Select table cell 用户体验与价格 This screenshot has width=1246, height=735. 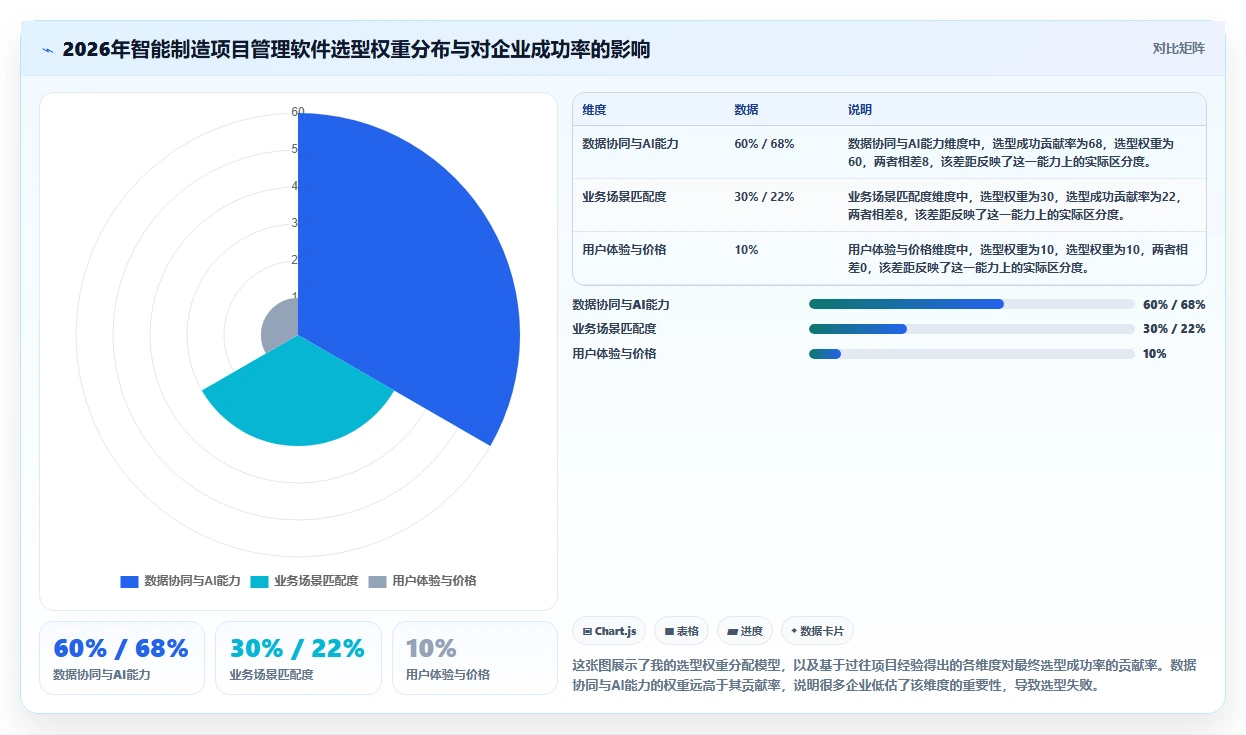coord(624,249)
